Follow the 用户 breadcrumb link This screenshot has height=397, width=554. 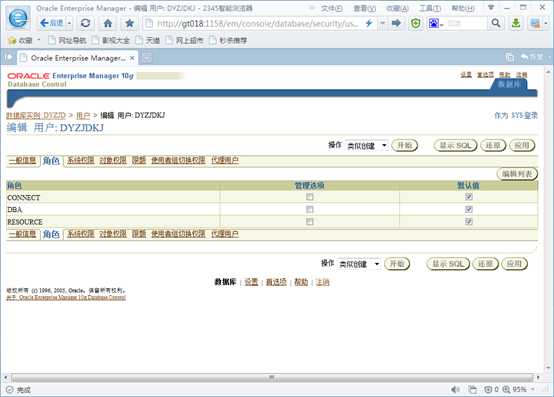(83, 115)
